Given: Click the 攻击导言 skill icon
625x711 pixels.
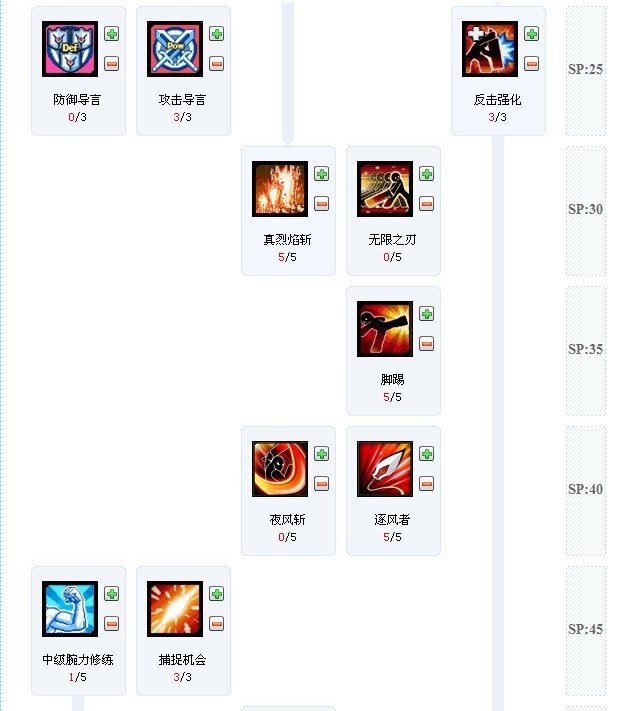Looking at the screenshot, I should point(175,49).
